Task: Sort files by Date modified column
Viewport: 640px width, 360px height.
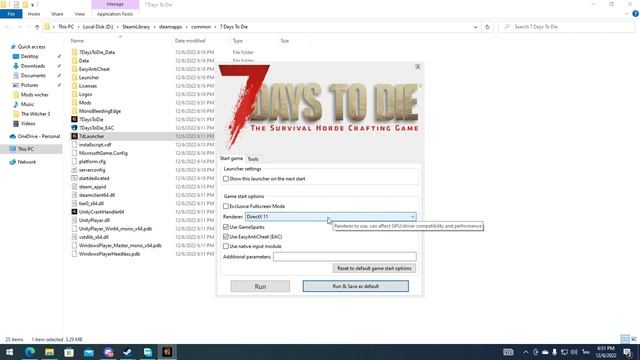Action: [190, 41]
